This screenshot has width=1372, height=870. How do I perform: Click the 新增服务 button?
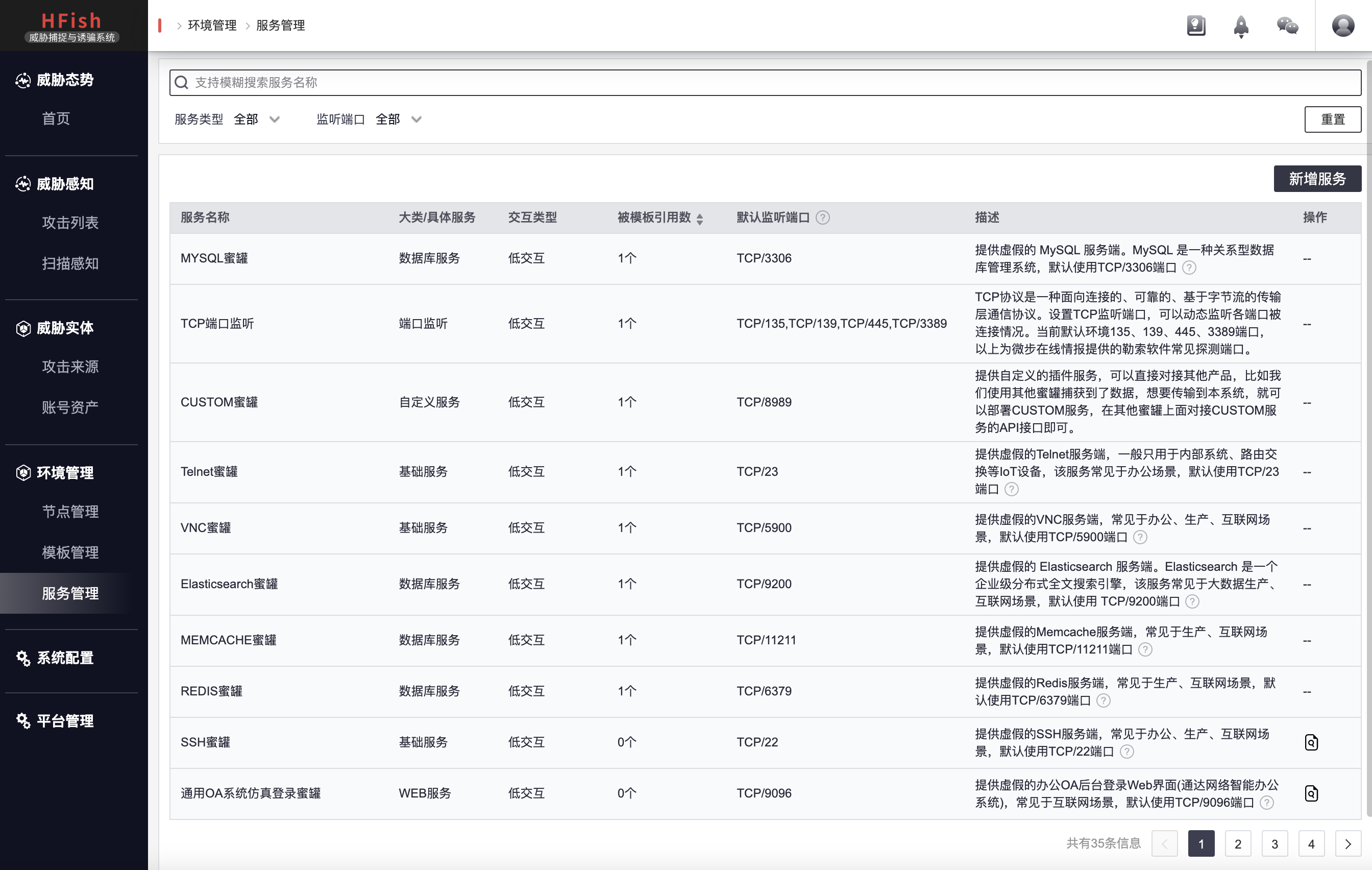[1317, 179]
